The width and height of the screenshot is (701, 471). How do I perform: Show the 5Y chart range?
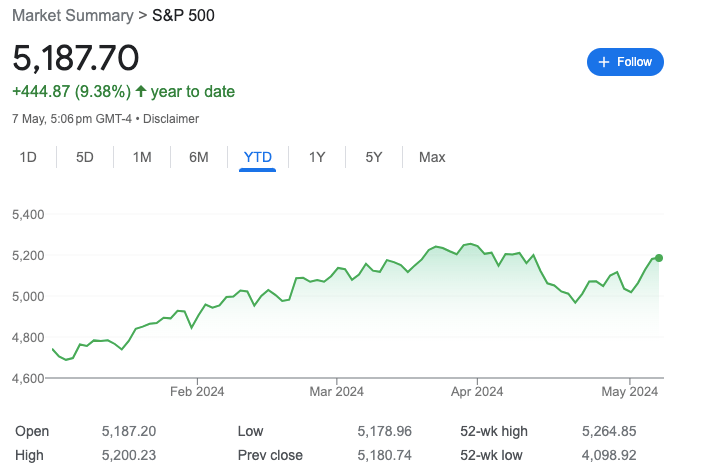click(374, 157)
